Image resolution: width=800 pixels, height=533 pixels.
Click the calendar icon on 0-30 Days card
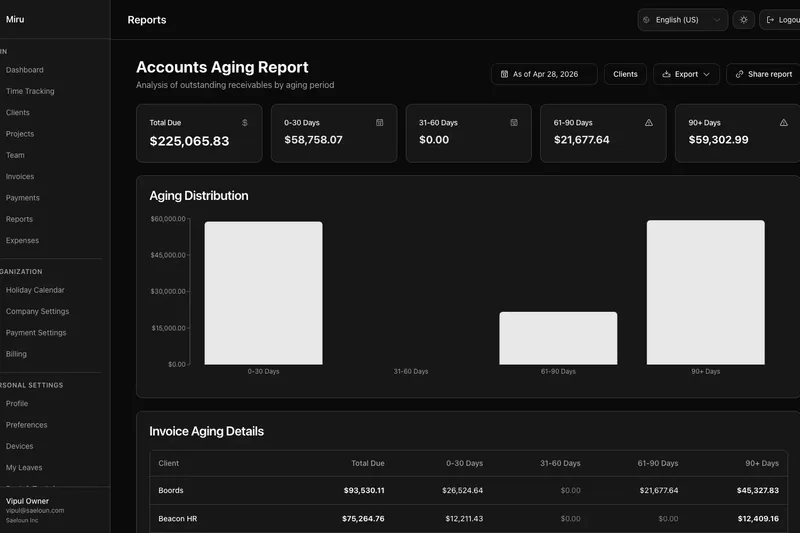tap(380, 122)
